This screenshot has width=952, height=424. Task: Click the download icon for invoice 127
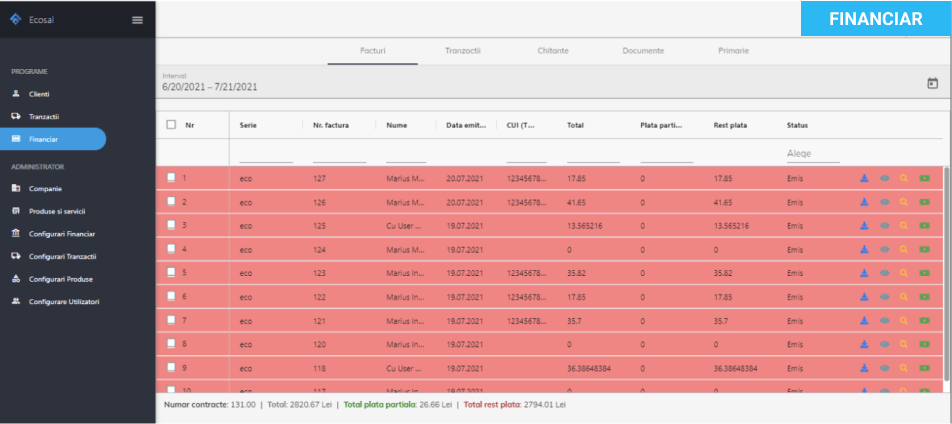[864, 178]
